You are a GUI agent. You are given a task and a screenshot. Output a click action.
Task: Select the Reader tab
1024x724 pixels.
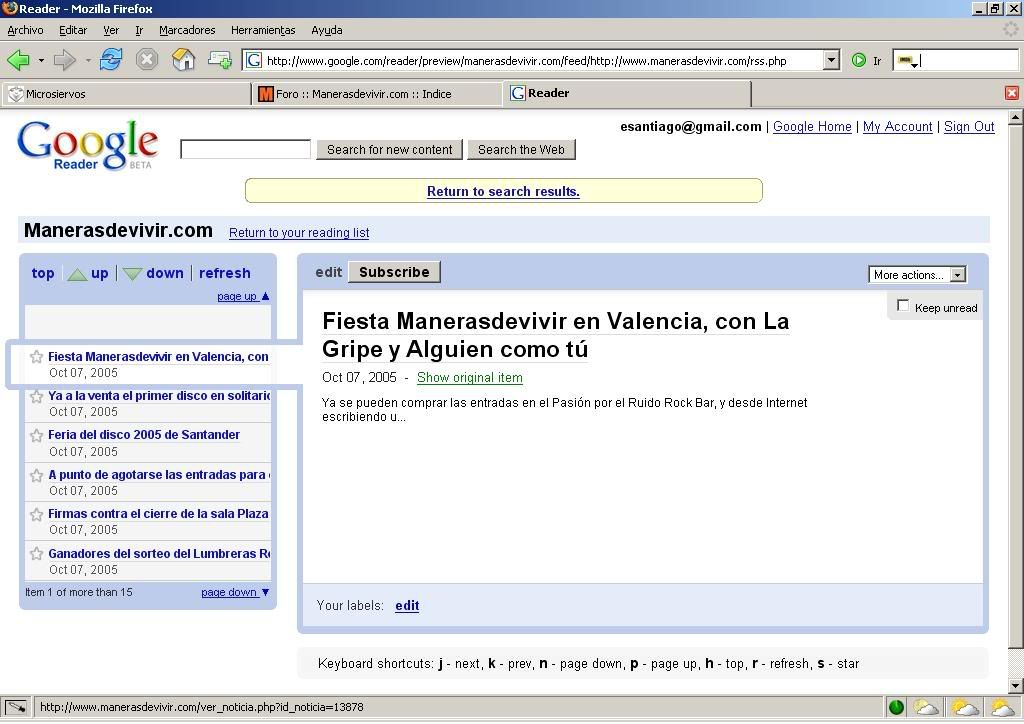[627, 93]
